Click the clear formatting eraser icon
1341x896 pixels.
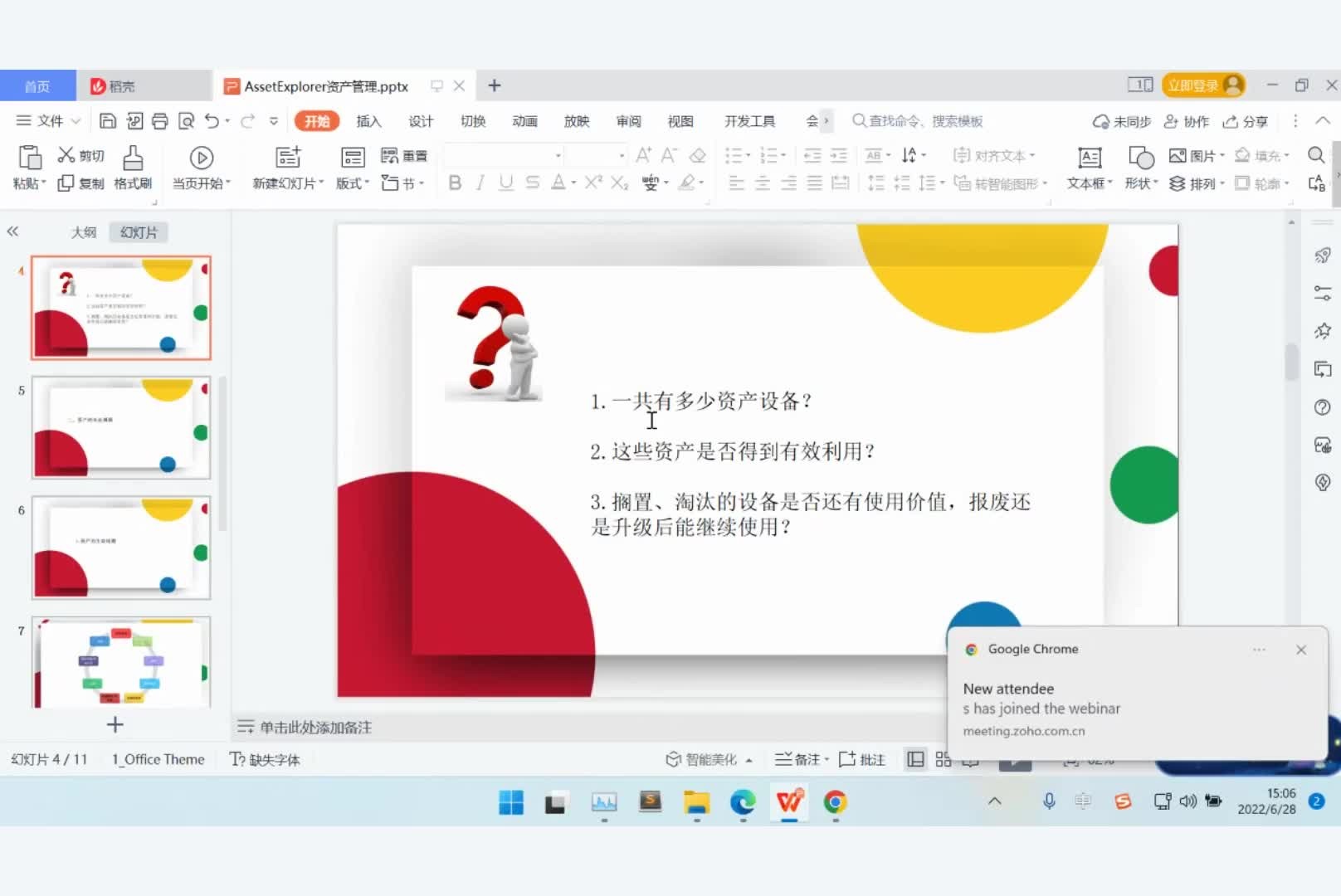(698, 155)
